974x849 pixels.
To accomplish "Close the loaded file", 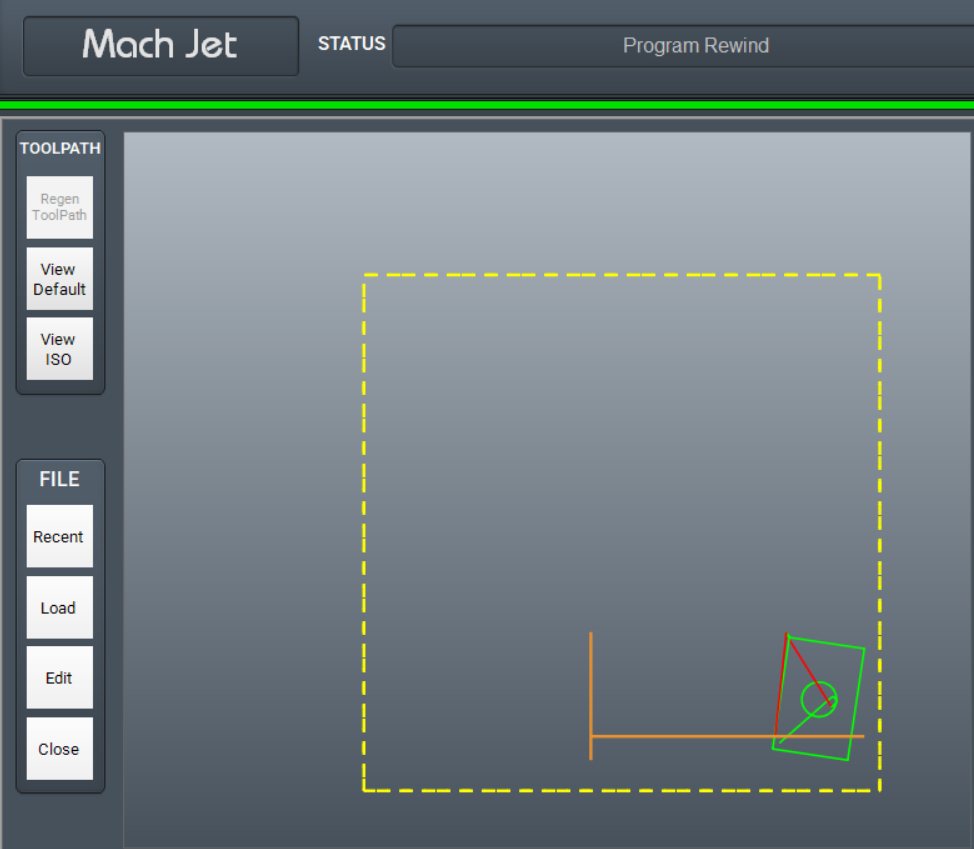I will tap(60, 748).
